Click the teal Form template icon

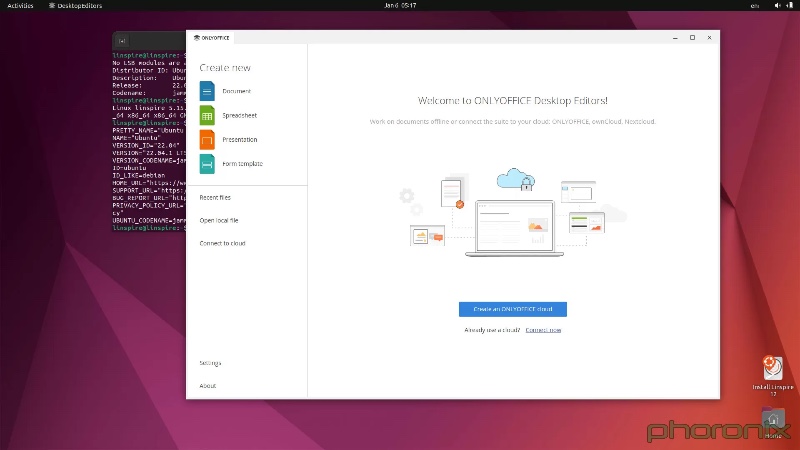coord(207,164)
